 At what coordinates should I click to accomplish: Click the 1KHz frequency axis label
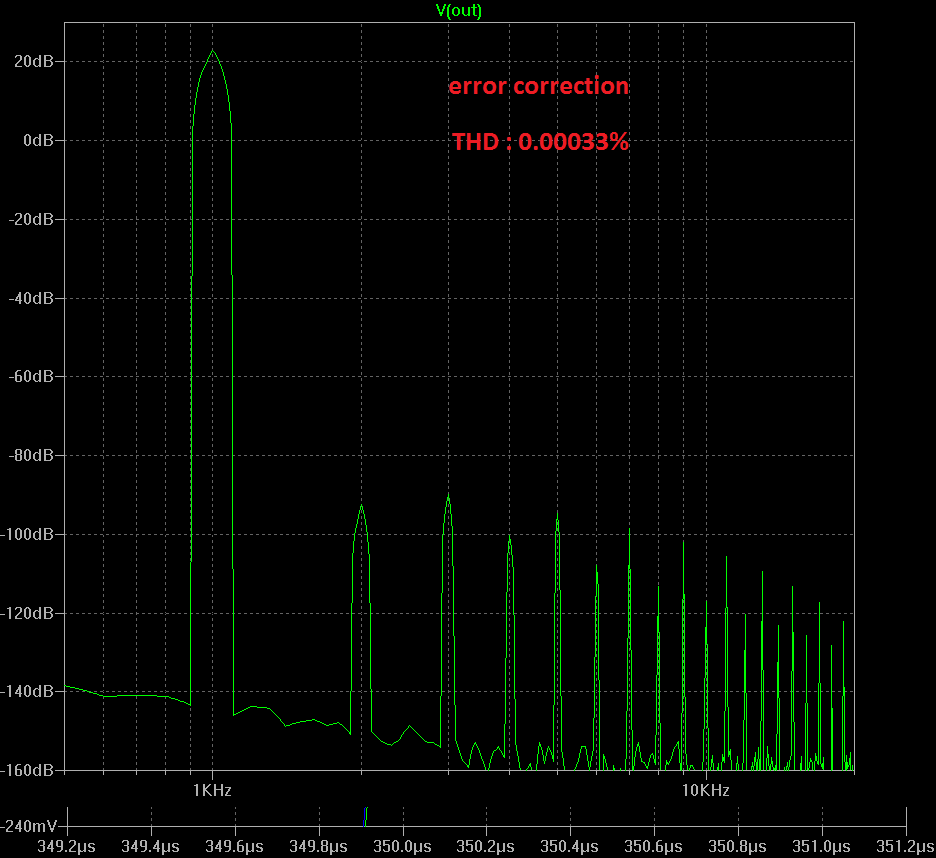pyautogui.click(x=212, y=791)
